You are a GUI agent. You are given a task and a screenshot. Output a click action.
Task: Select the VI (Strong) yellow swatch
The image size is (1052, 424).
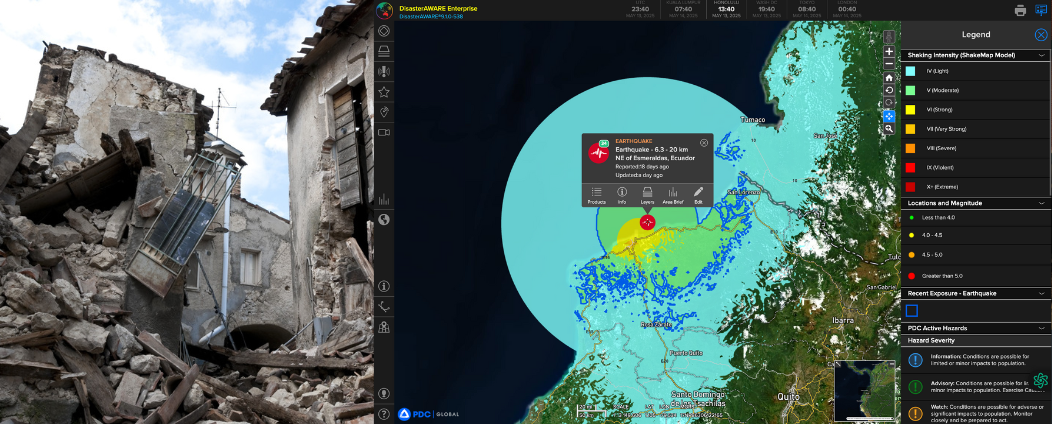pyautogui.click(x=911, y=109)
